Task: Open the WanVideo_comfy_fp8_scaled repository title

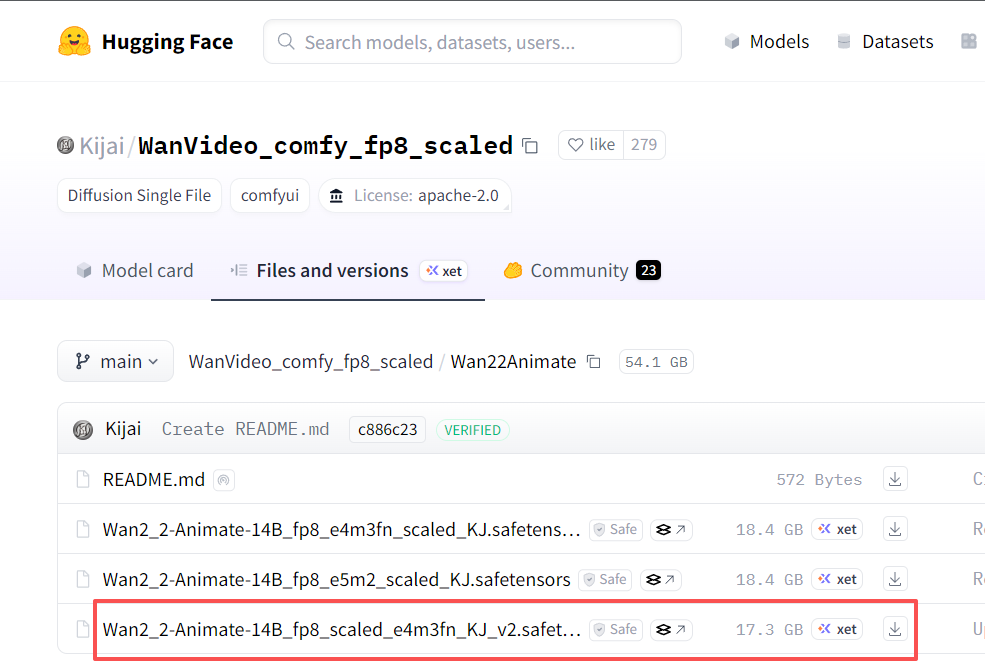Action: click(x=325, y=146)
